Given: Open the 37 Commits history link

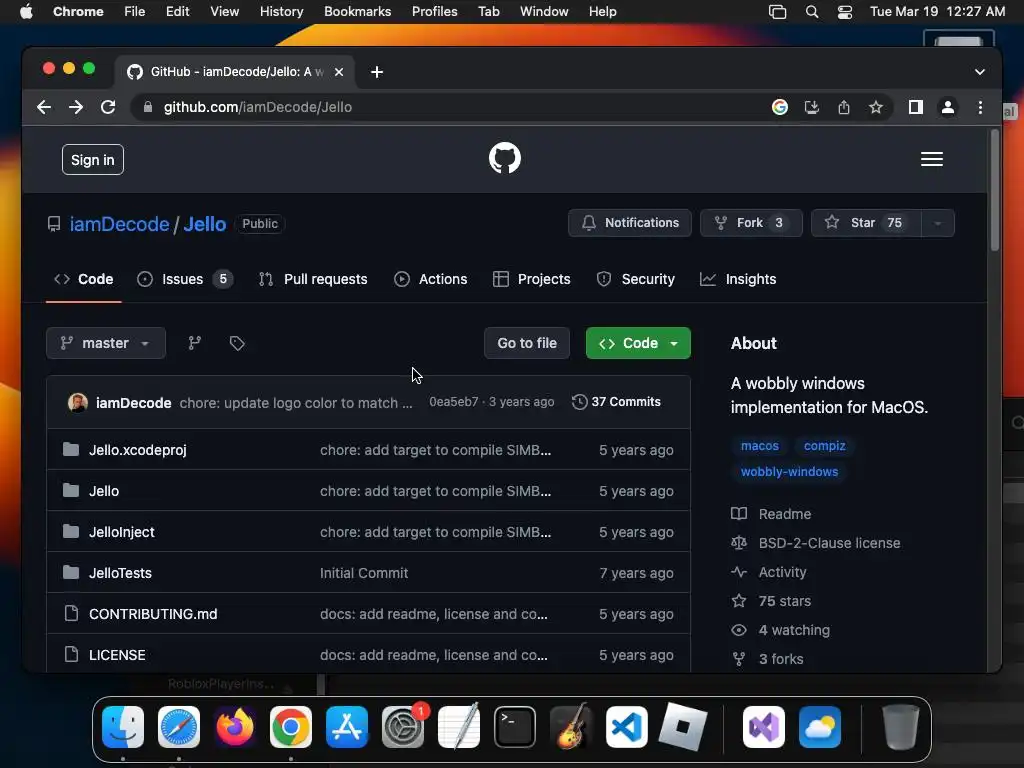Looking at the screenshot, I should point(616,402).
